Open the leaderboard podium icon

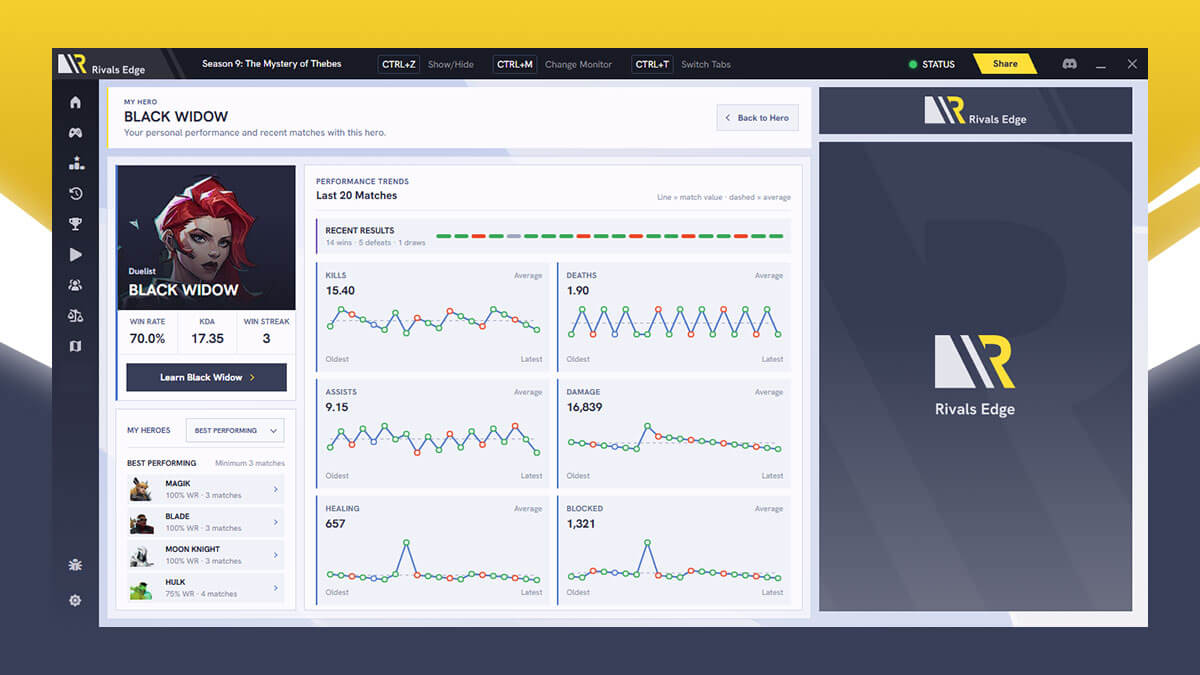click(75, 163)
